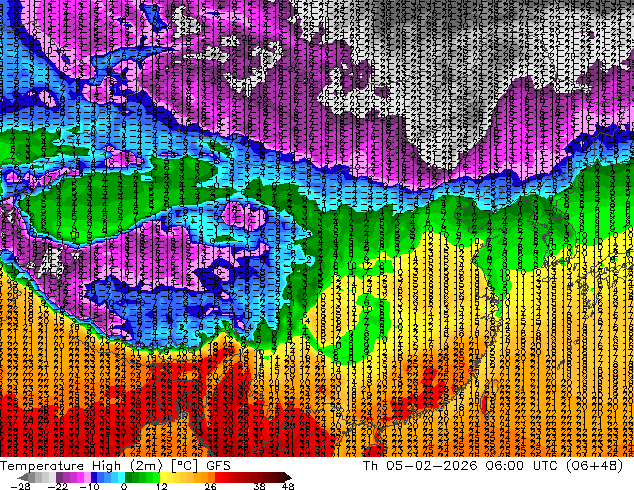The width and height of the screenshot is (634, 490).
Task: Click the yellow legend swatch above 12
Action: [163, 477]
